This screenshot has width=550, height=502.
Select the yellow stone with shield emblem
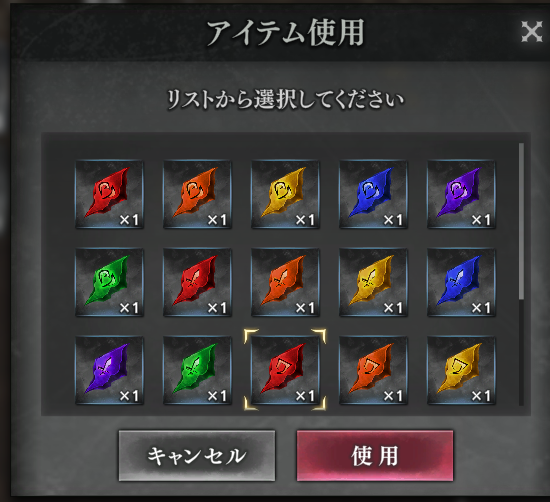[462, 370]
